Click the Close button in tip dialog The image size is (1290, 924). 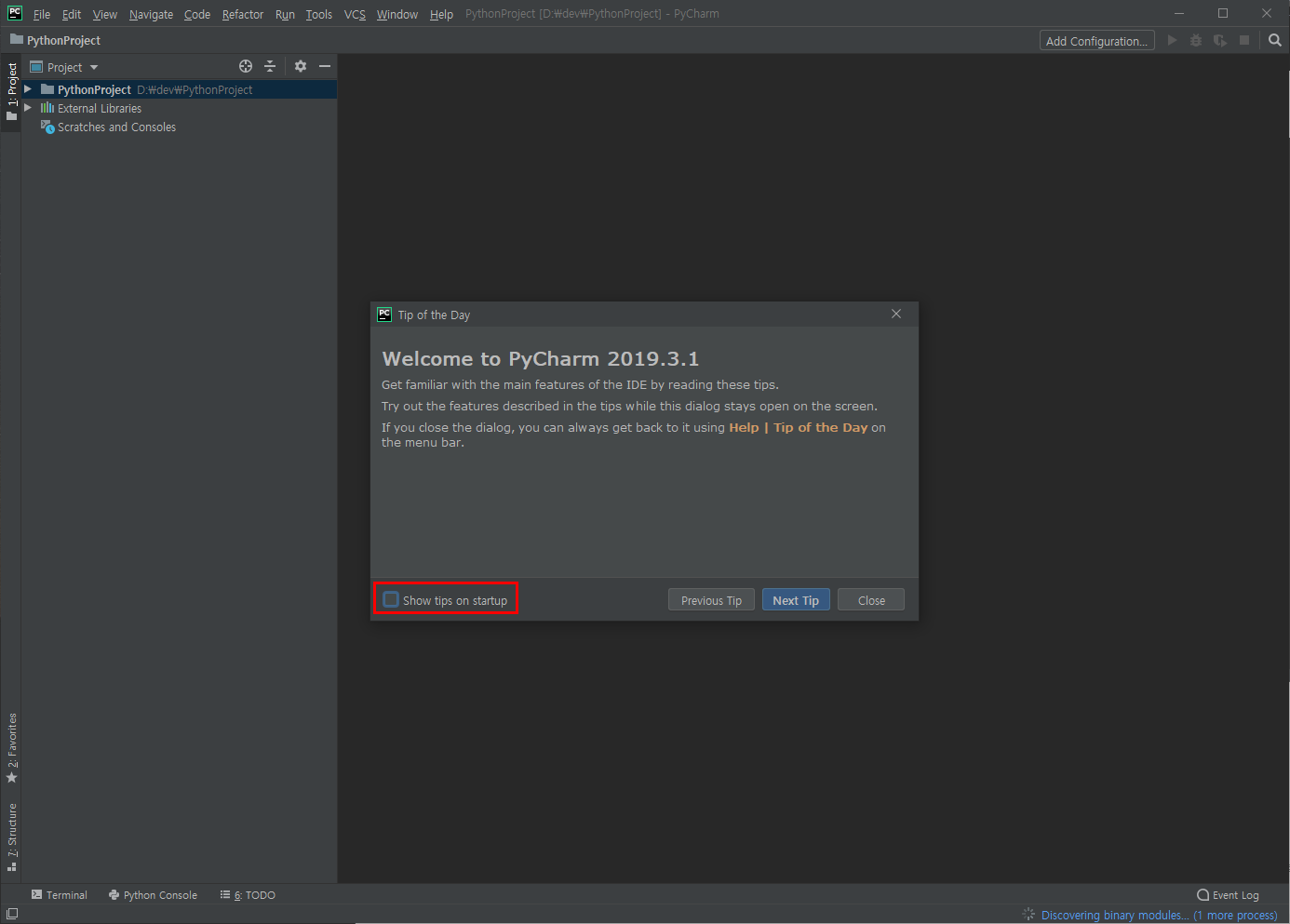871,600
